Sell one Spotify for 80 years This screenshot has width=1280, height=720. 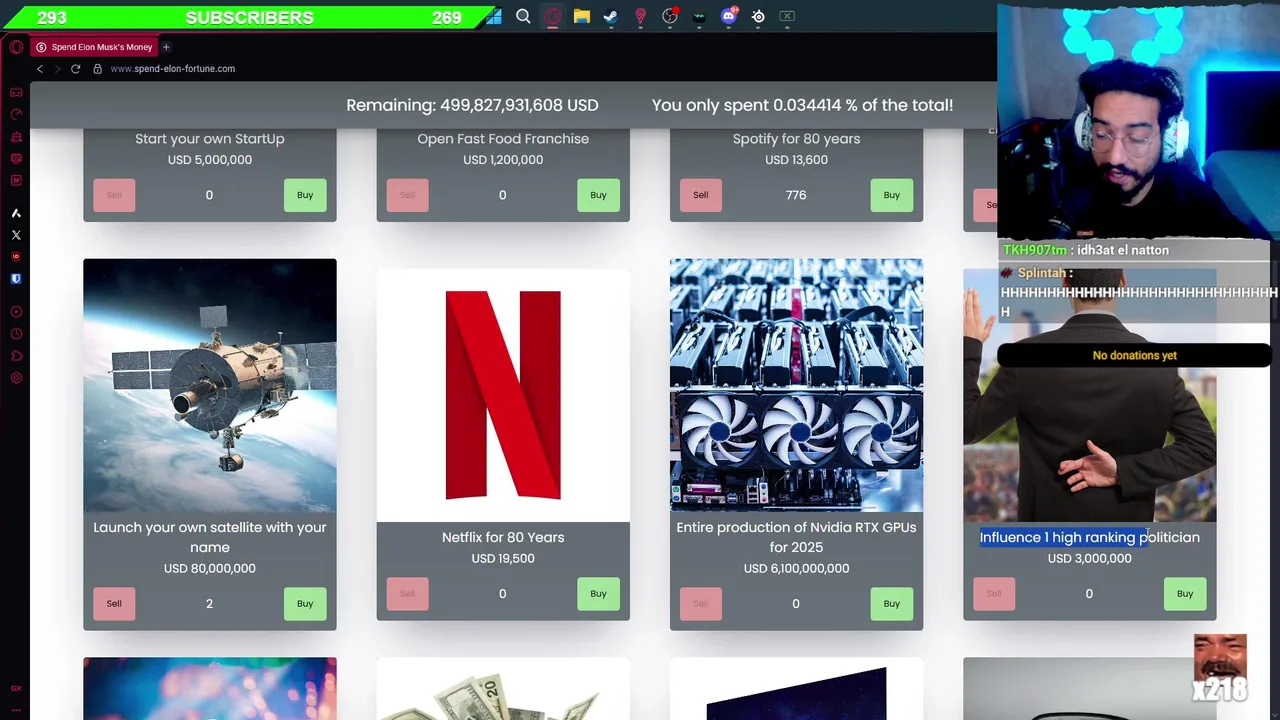pyautogui.click(x=701, y=195)
